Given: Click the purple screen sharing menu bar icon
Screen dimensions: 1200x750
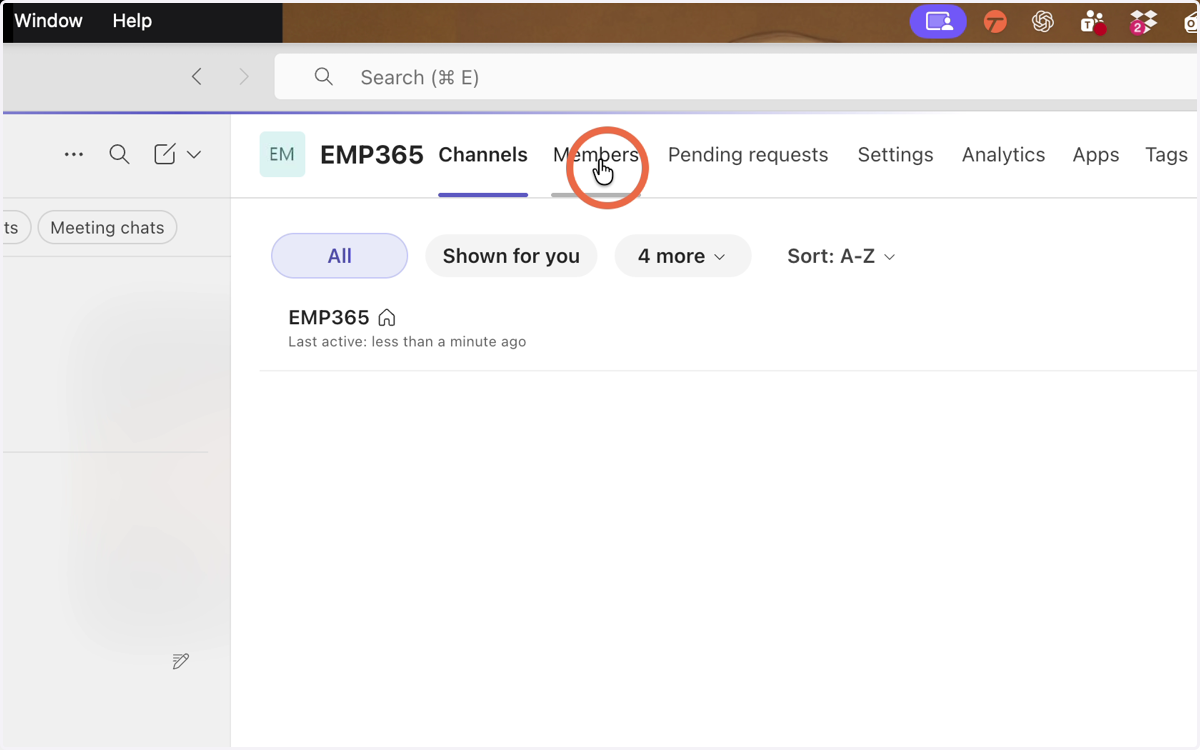Looking at the screenshot, I should (938, 21).
